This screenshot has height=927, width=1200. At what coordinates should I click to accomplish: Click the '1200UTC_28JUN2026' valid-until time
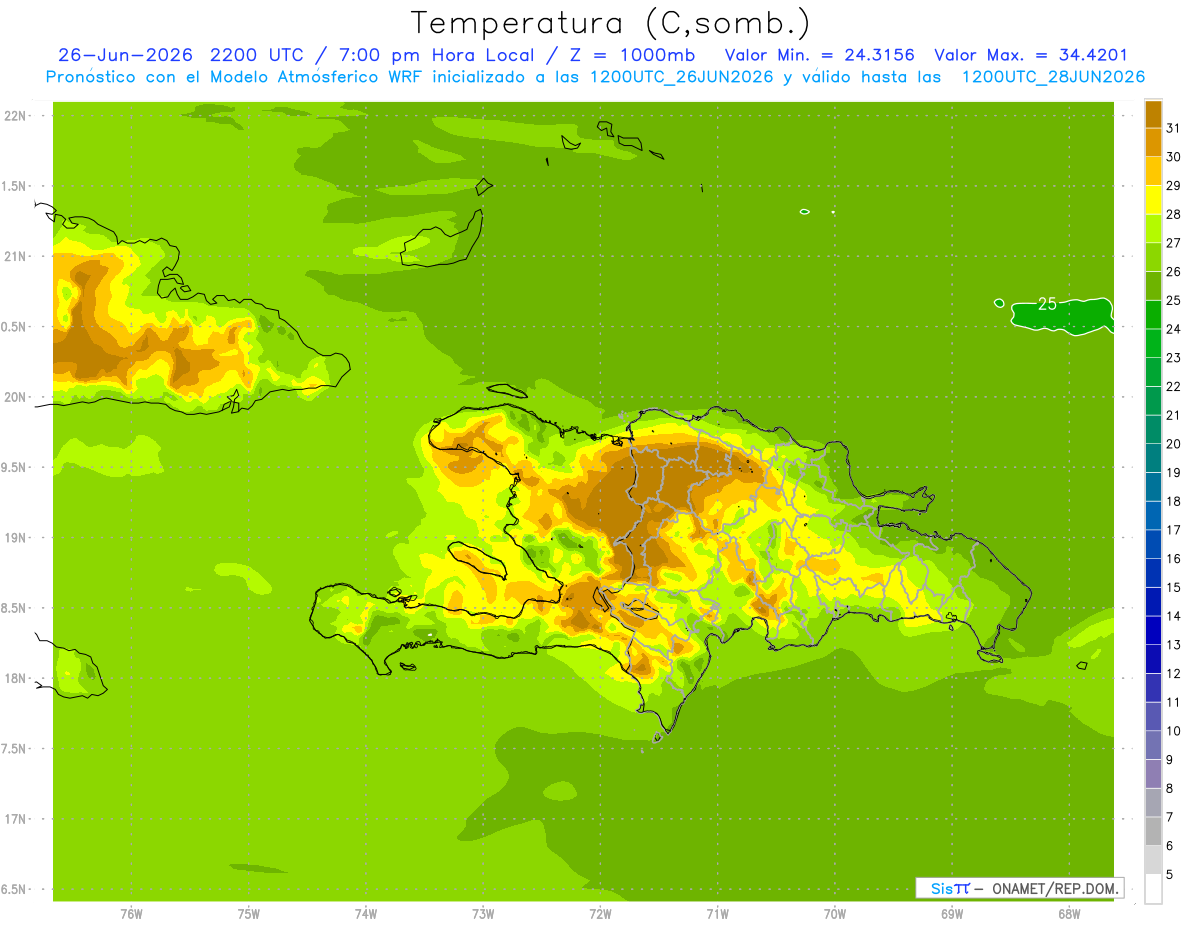tap(1053, 77)
